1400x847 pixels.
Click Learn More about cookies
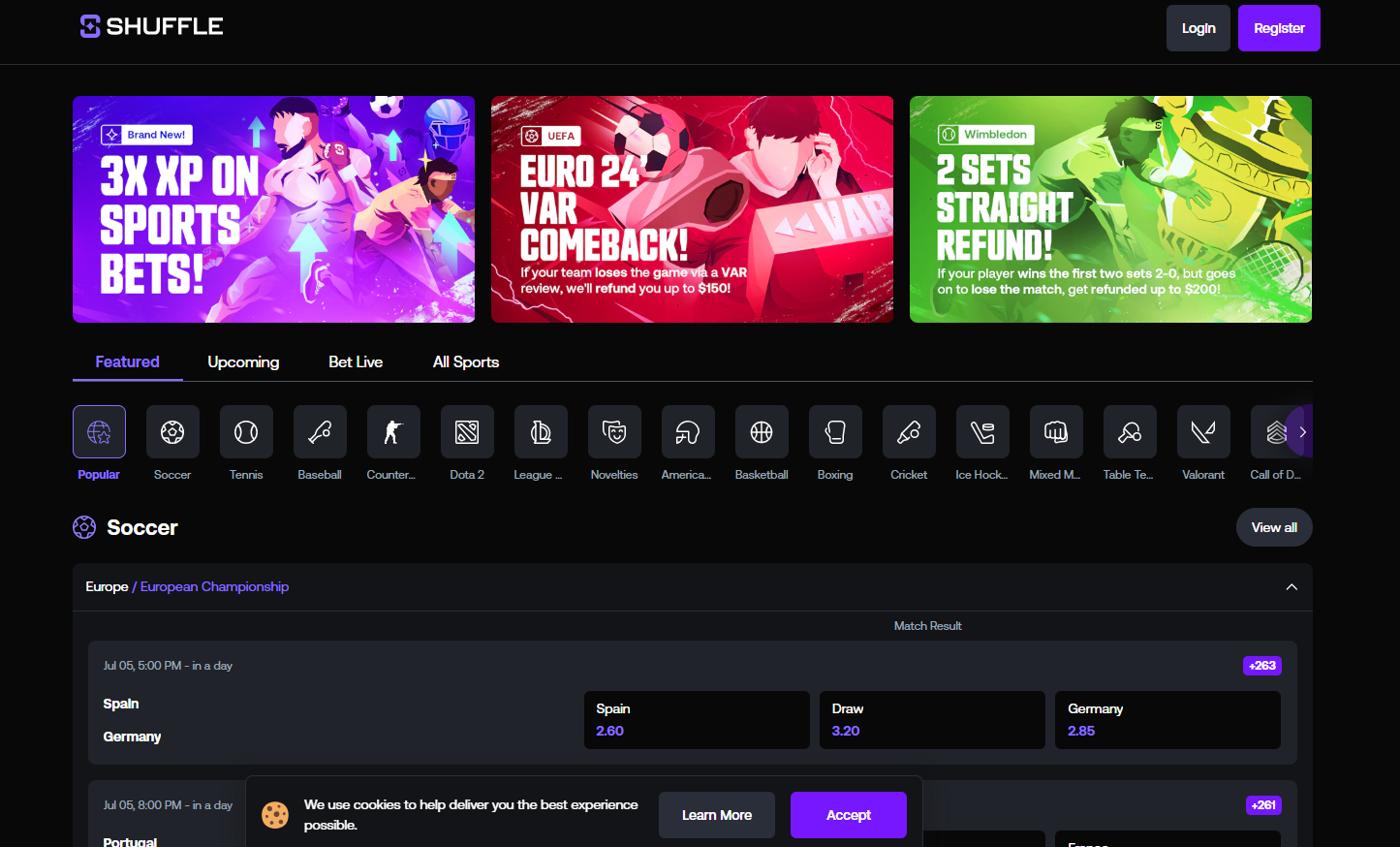tap(717, 815)
